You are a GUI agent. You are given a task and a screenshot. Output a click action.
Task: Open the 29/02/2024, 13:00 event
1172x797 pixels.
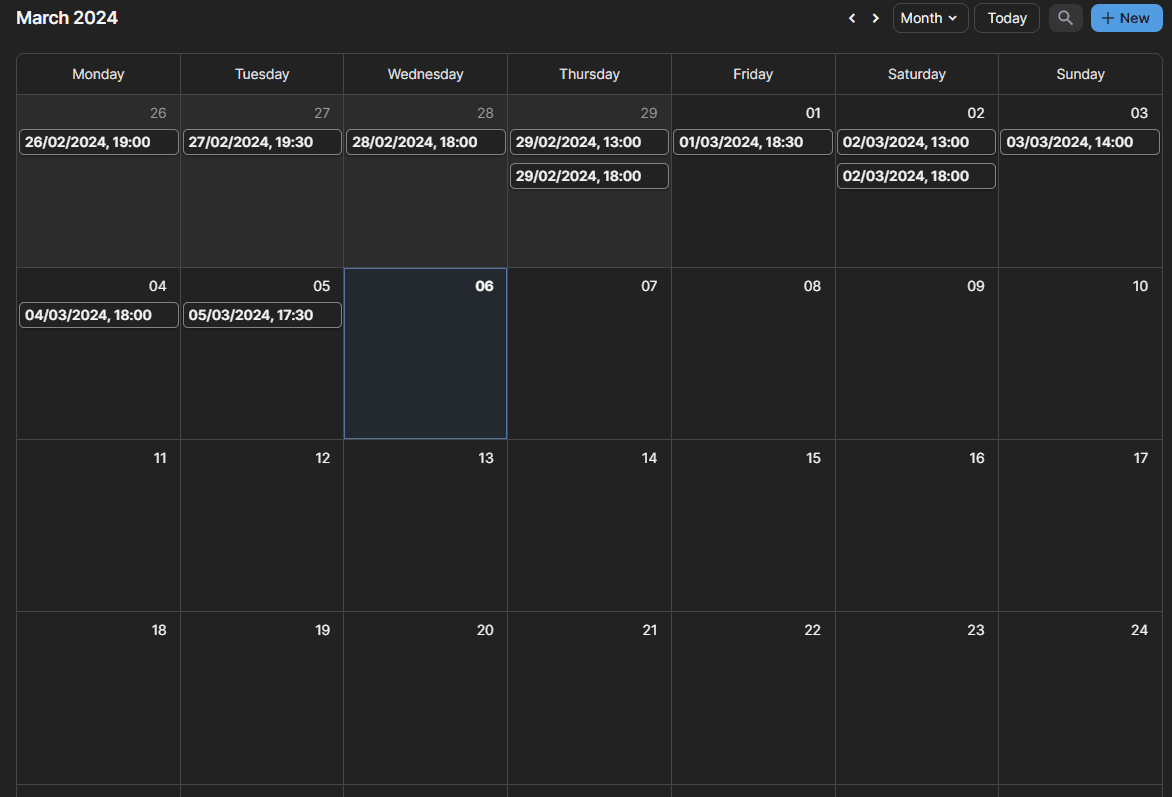pos(589,142)
